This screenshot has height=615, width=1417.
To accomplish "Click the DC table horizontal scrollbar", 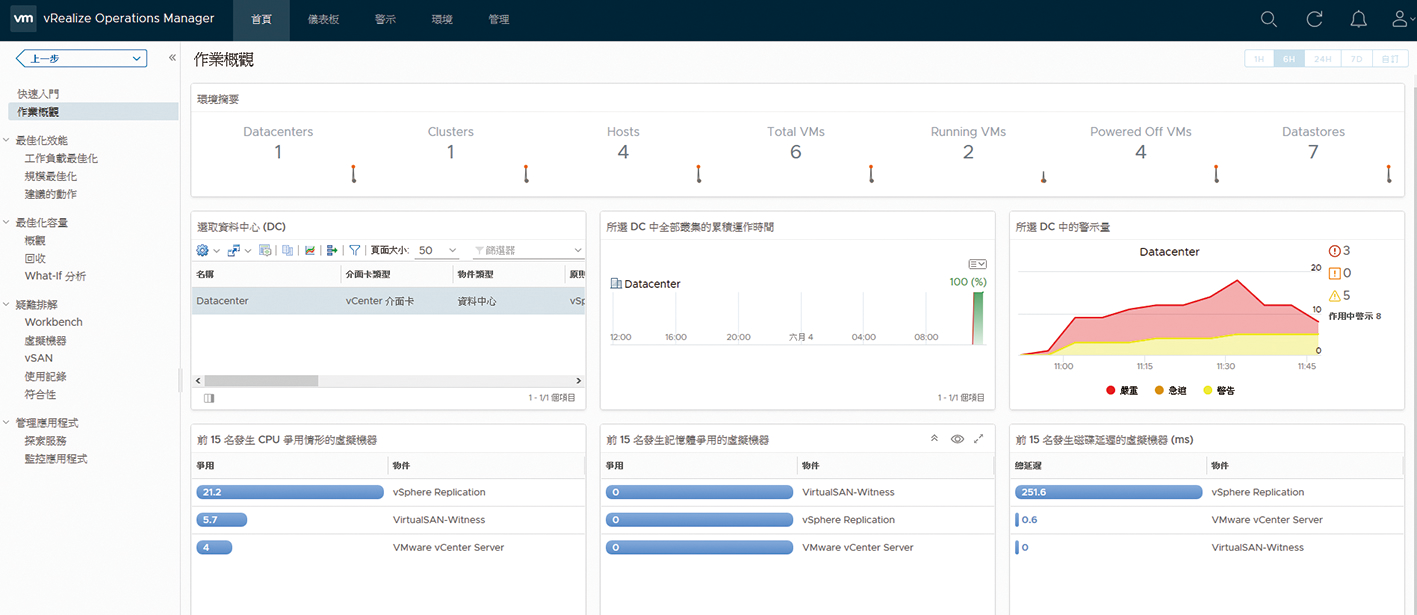I will pyautogui.click(x=261, y=381).
